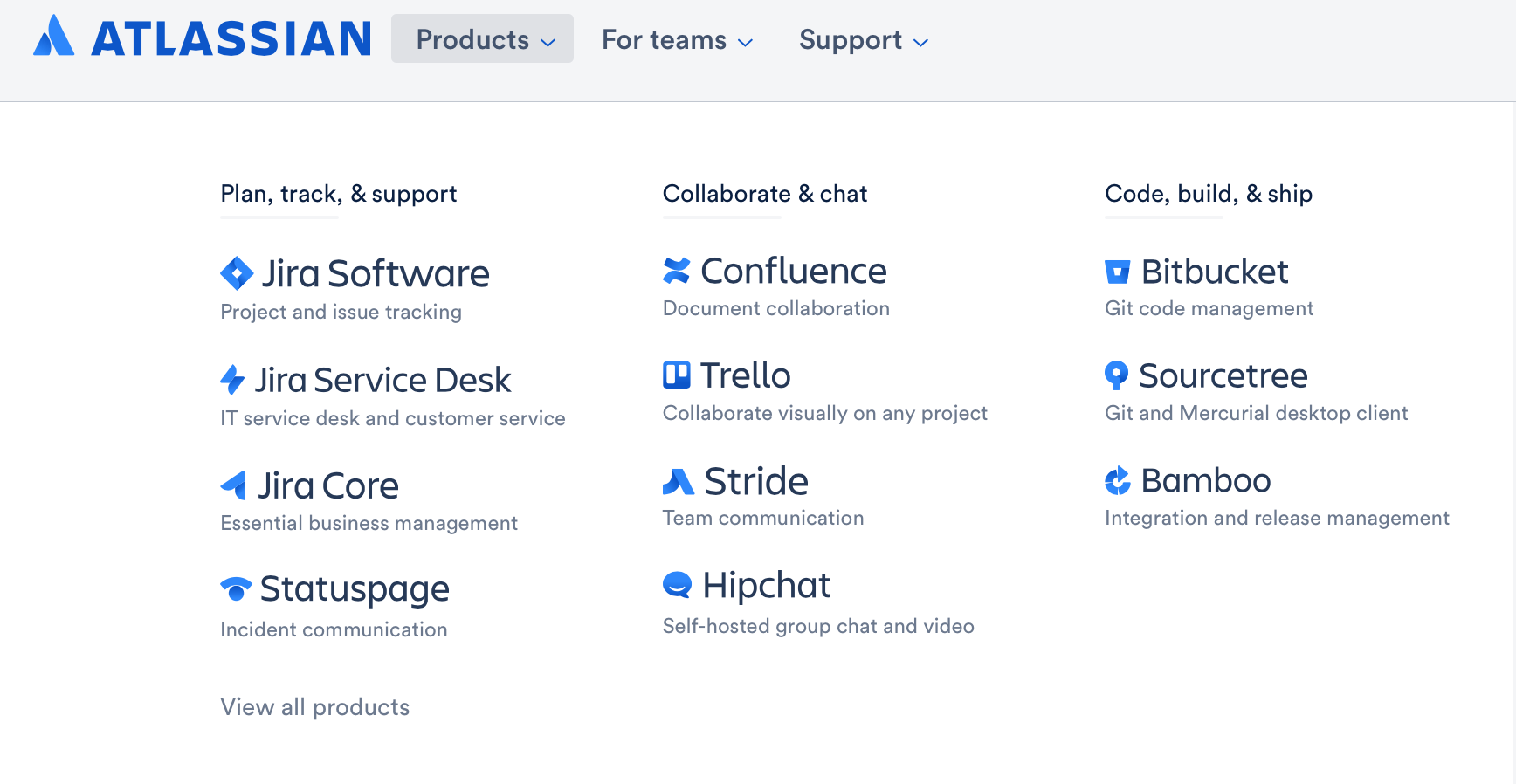1516x784 pixels.
Task: Click 'Git code management' description
Action: click(x=1209, y=308)
